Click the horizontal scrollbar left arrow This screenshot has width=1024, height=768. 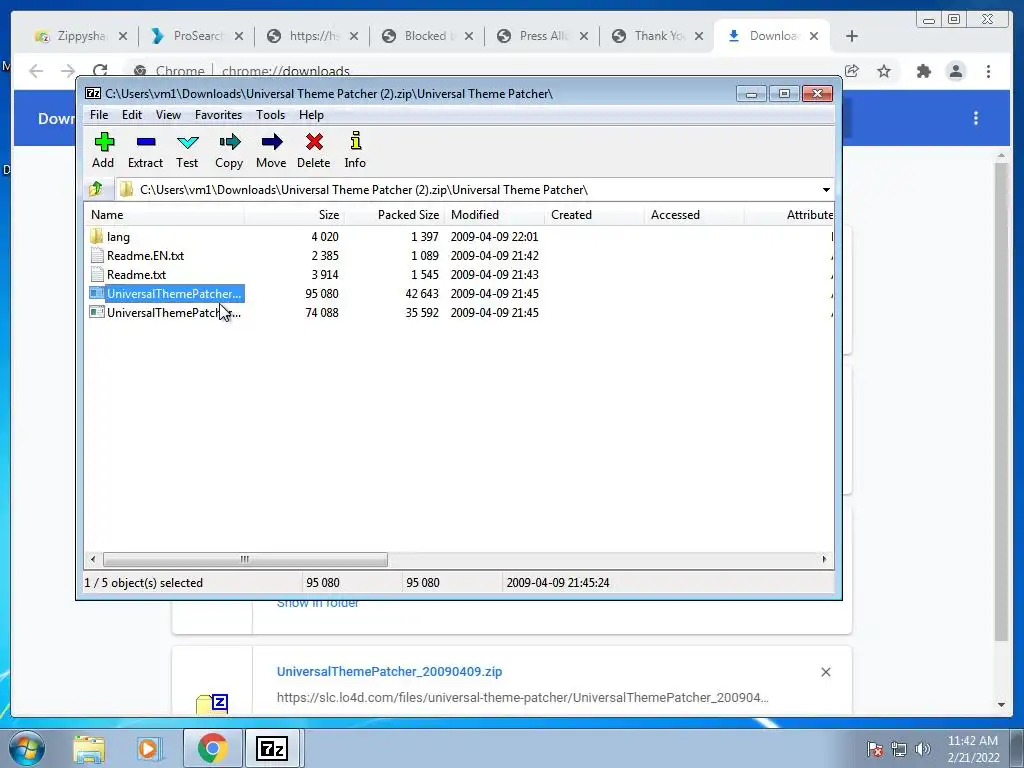click(x=93, y=560)
